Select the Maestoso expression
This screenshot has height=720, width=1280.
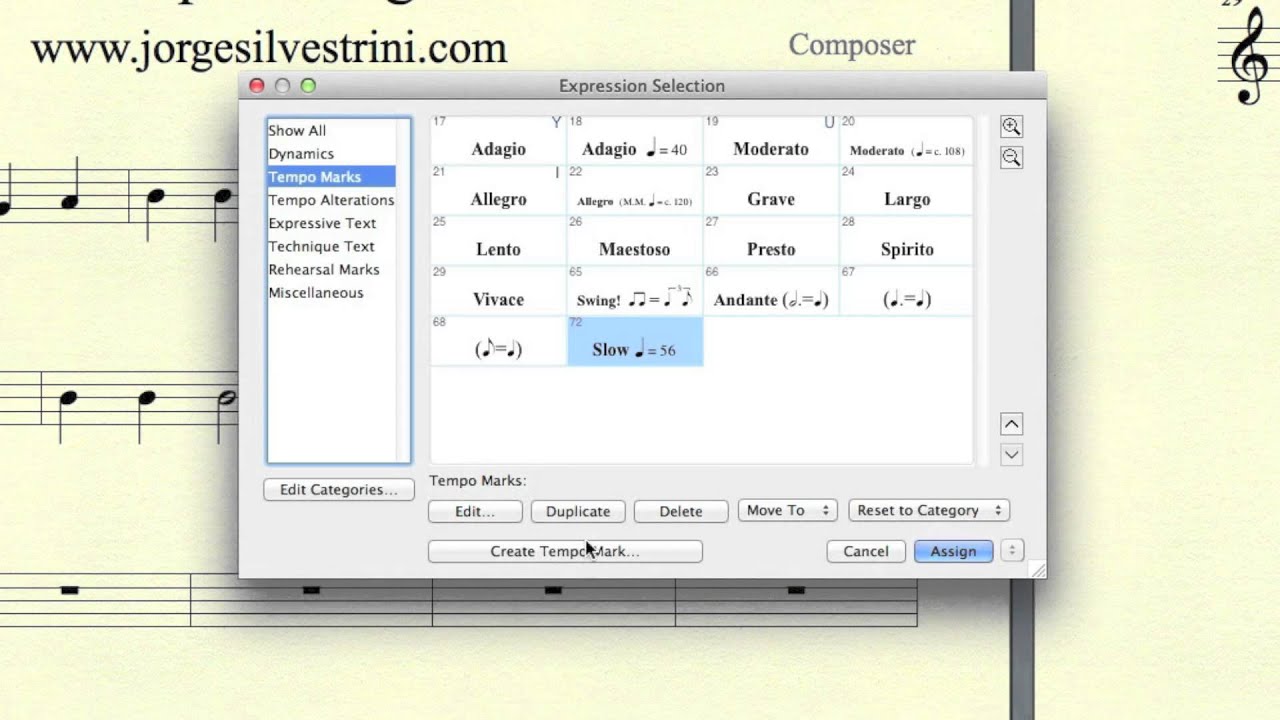pos(635,240)
